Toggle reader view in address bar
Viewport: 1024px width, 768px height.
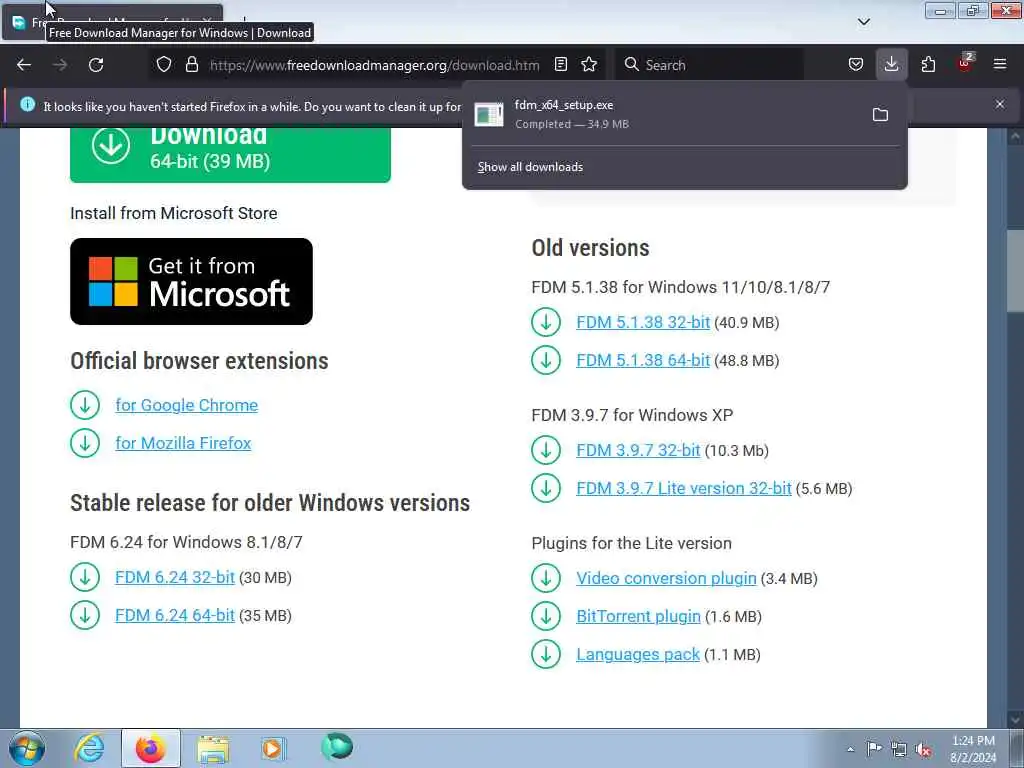[x=560, y=65]
